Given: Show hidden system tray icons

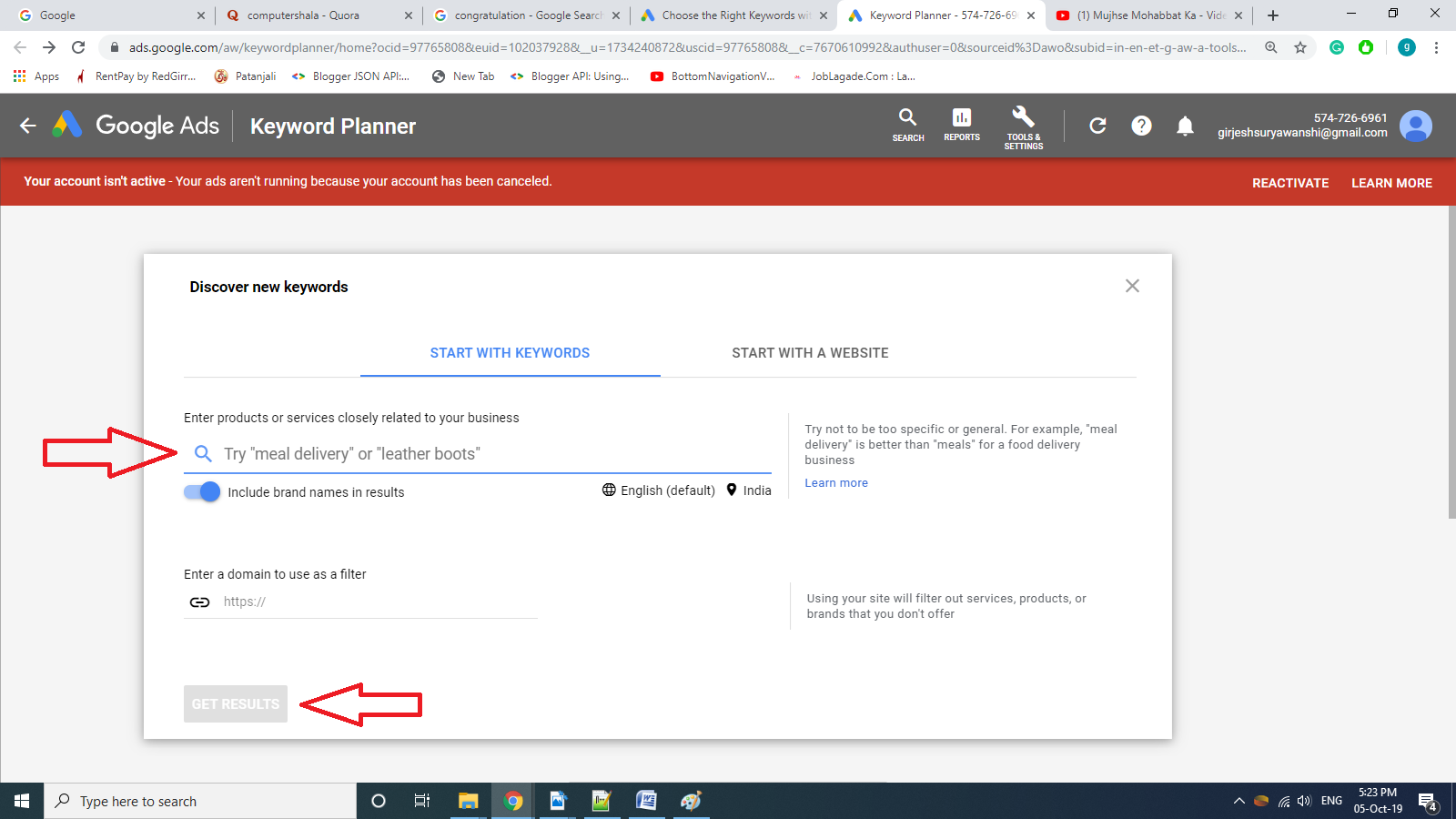Looking at the screenshot, I should coord(1239,801).
